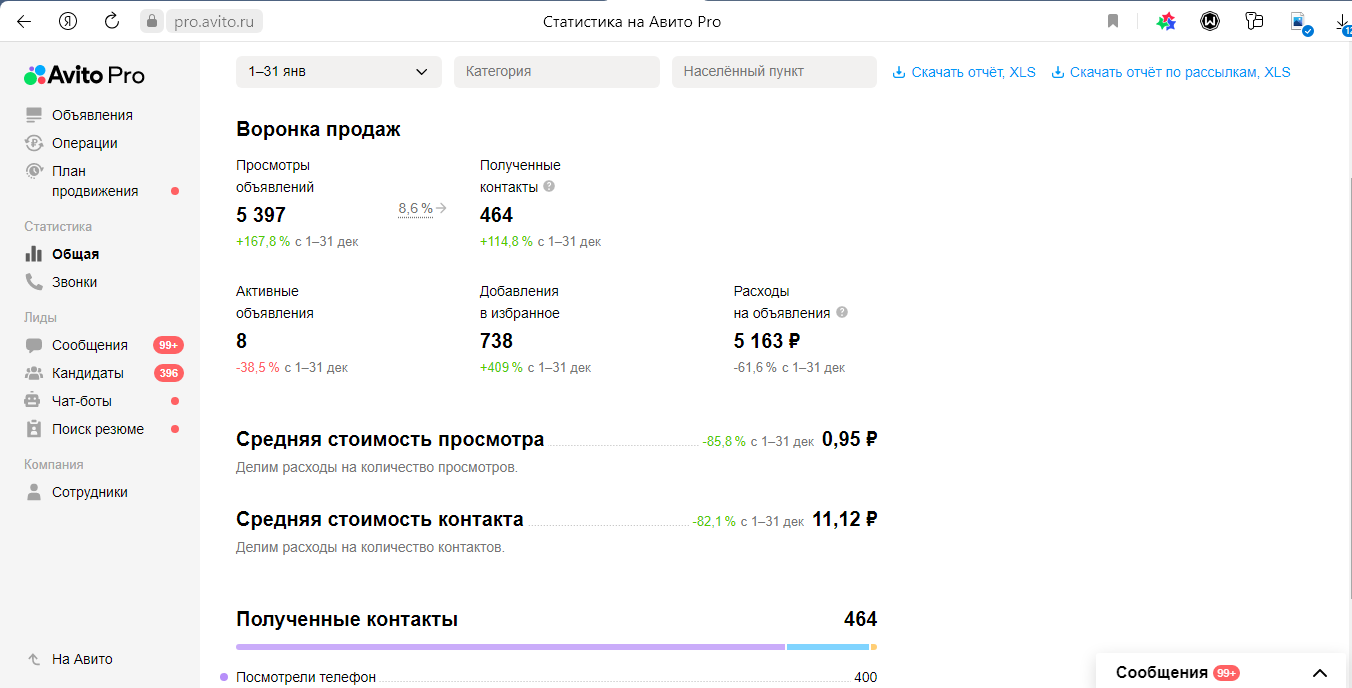Open План продвижения in the sidebar

[x=95, y=181]
